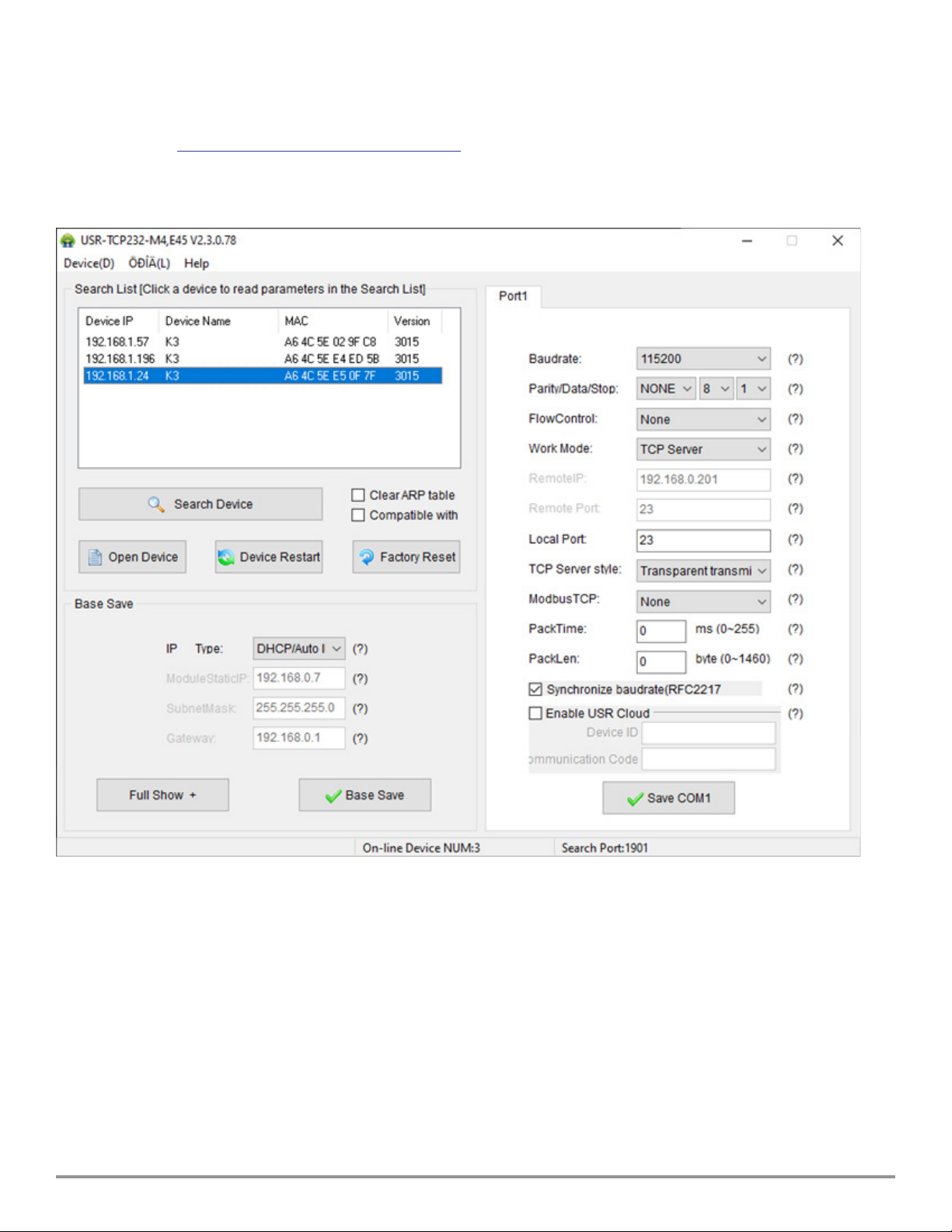The width and height of the screenshot is (952, 1232).
Task: Click the (?) help next to ModuleStaticIP
Action: [360, 679]
